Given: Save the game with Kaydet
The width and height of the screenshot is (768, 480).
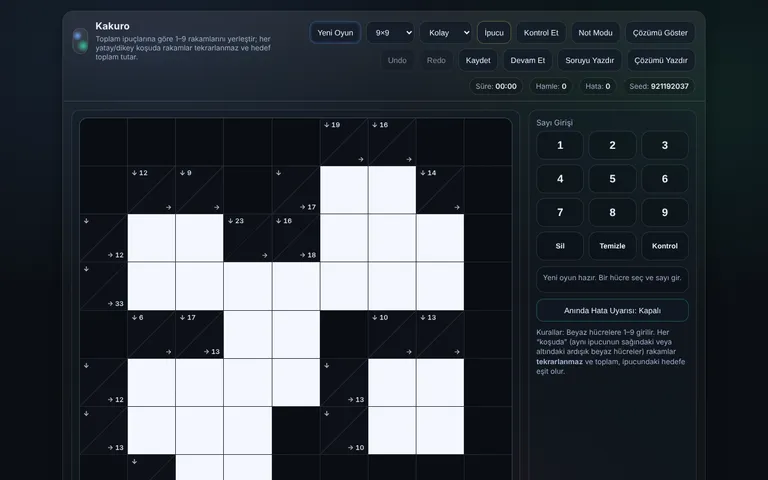Looking at the screenshot, I should point(478,60).
